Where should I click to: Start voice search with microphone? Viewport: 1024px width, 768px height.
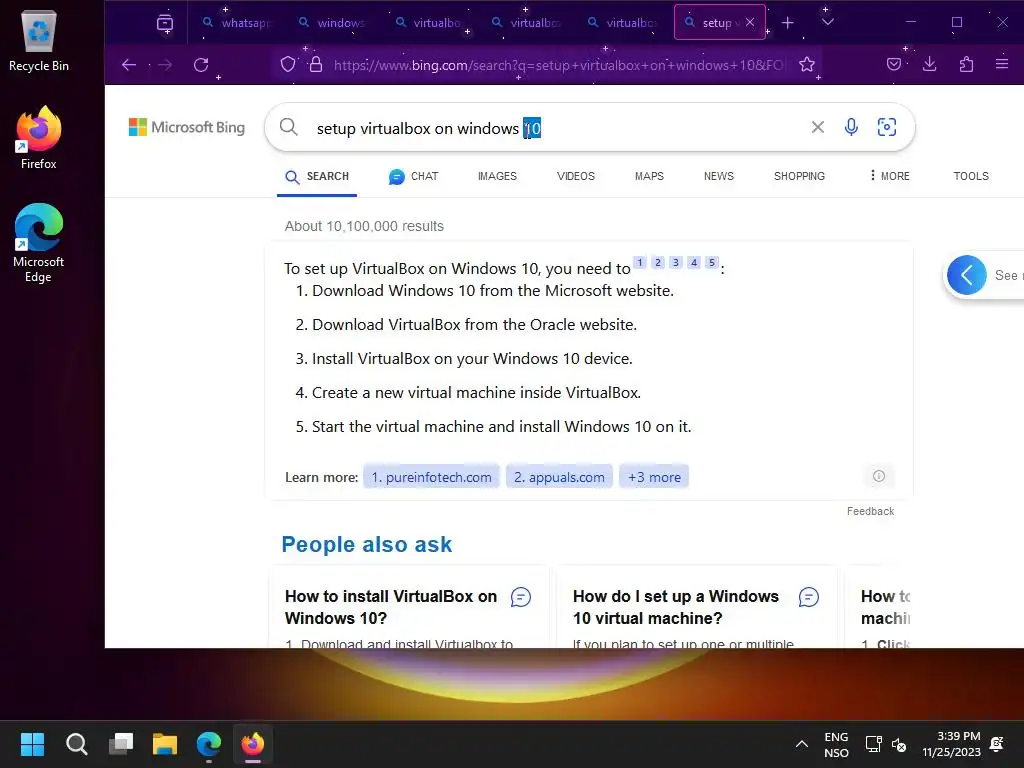click(x=851, y=127)
